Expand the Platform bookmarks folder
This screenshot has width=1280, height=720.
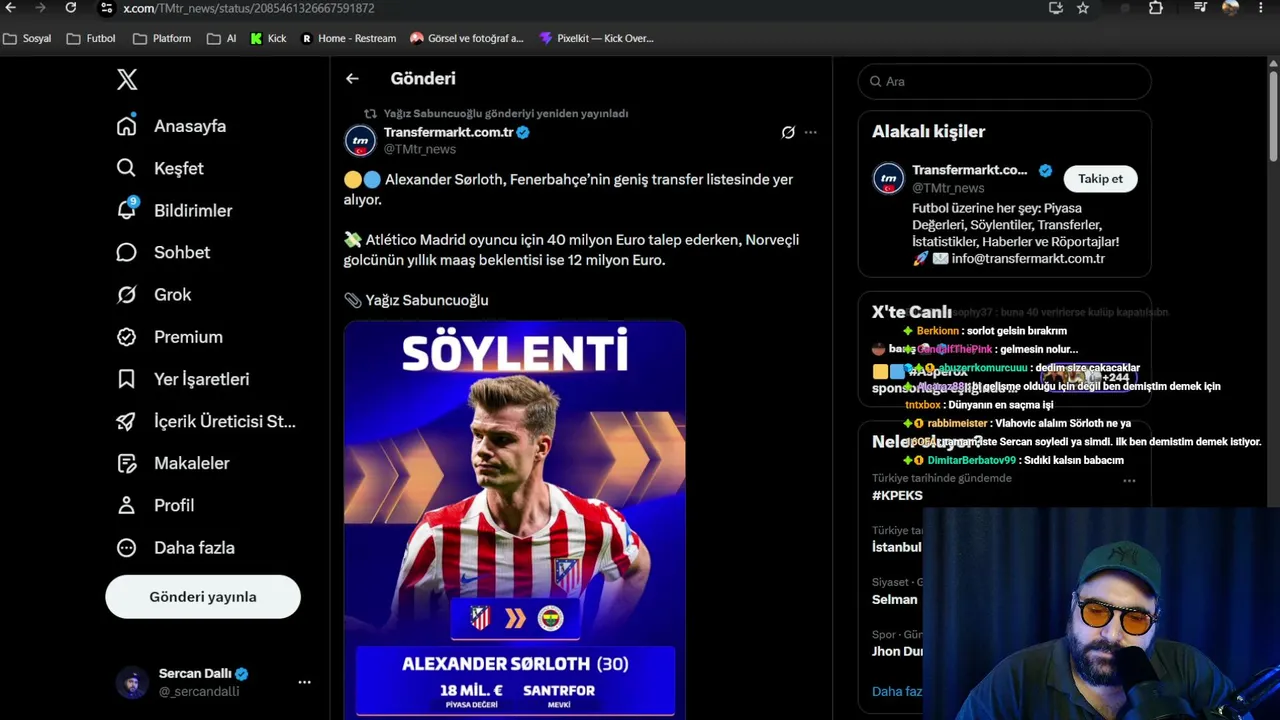click(162, 39)
